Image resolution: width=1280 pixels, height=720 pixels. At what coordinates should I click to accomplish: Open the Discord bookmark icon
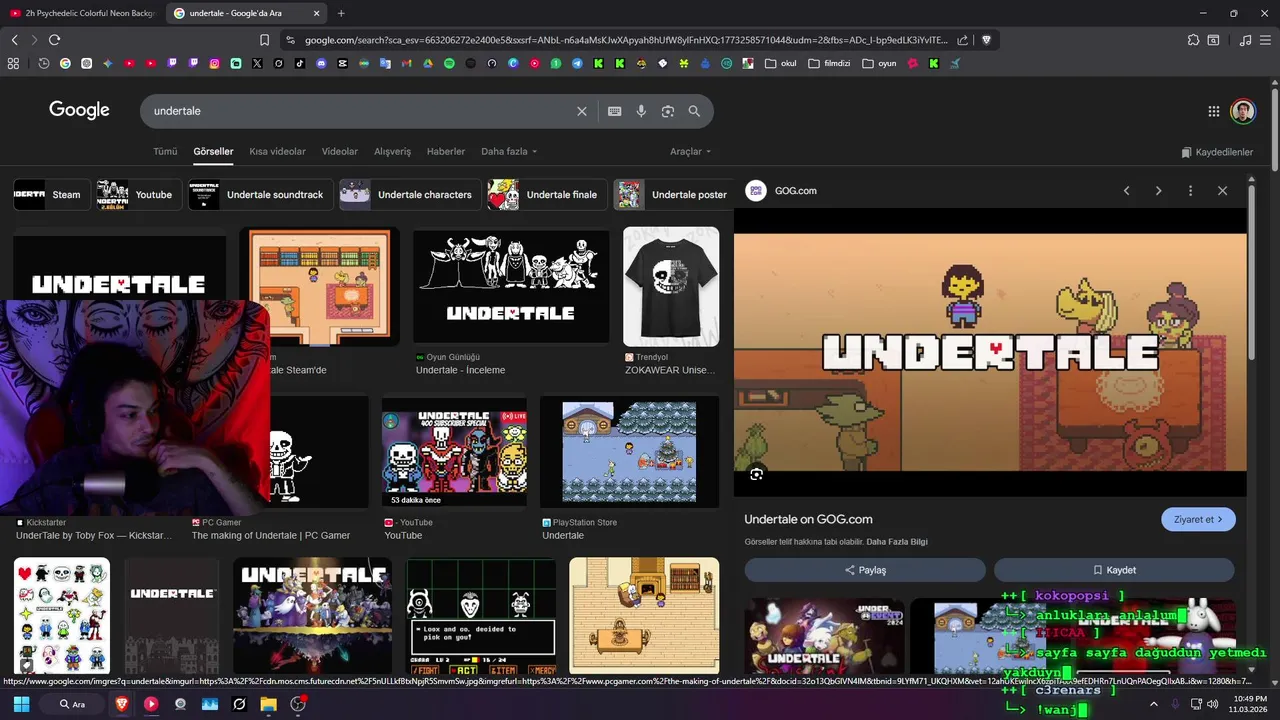pos(321,63)
